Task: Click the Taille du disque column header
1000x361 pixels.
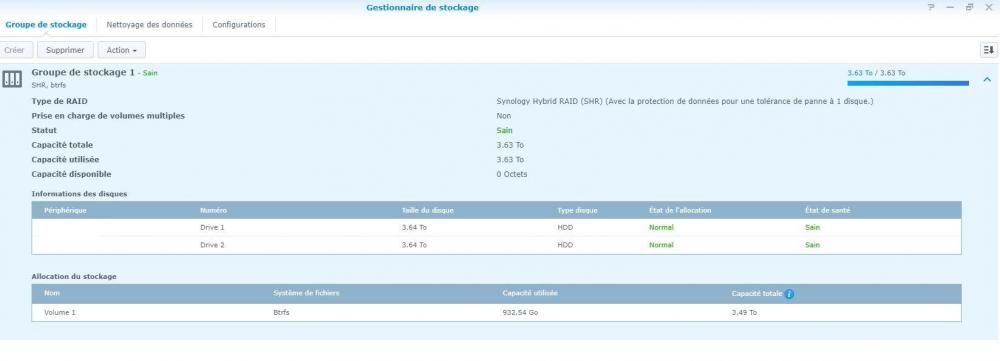Action: click(x=428, y=210)
